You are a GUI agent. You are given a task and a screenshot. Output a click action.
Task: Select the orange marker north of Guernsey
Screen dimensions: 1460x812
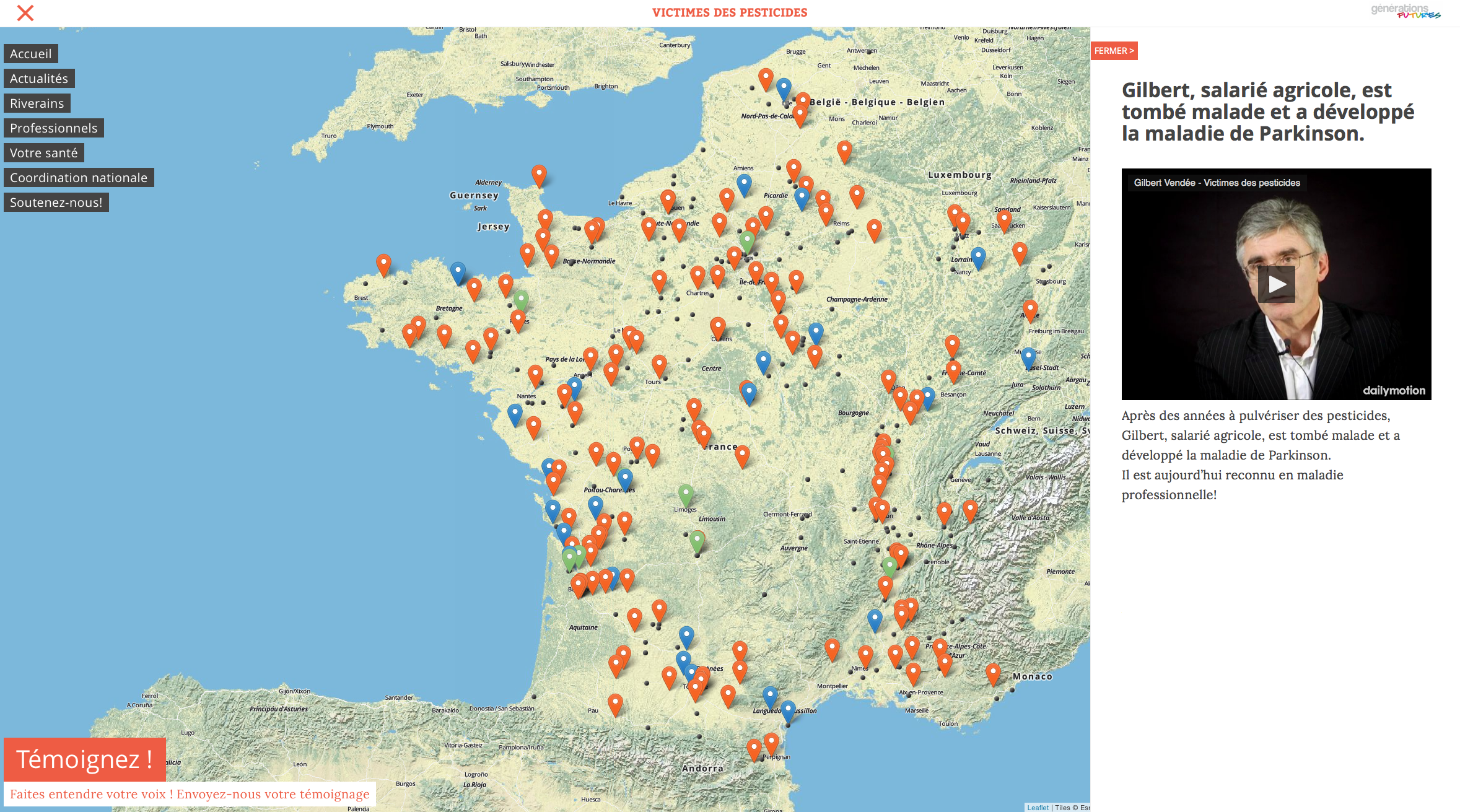(539, 177)
